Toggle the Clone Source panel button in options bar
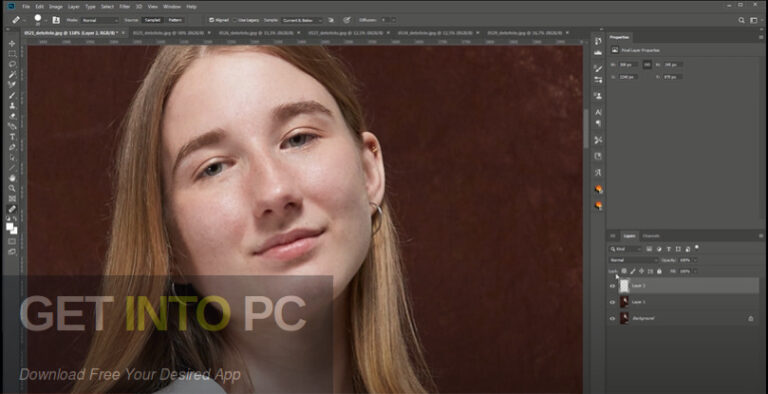 [56, 20]
